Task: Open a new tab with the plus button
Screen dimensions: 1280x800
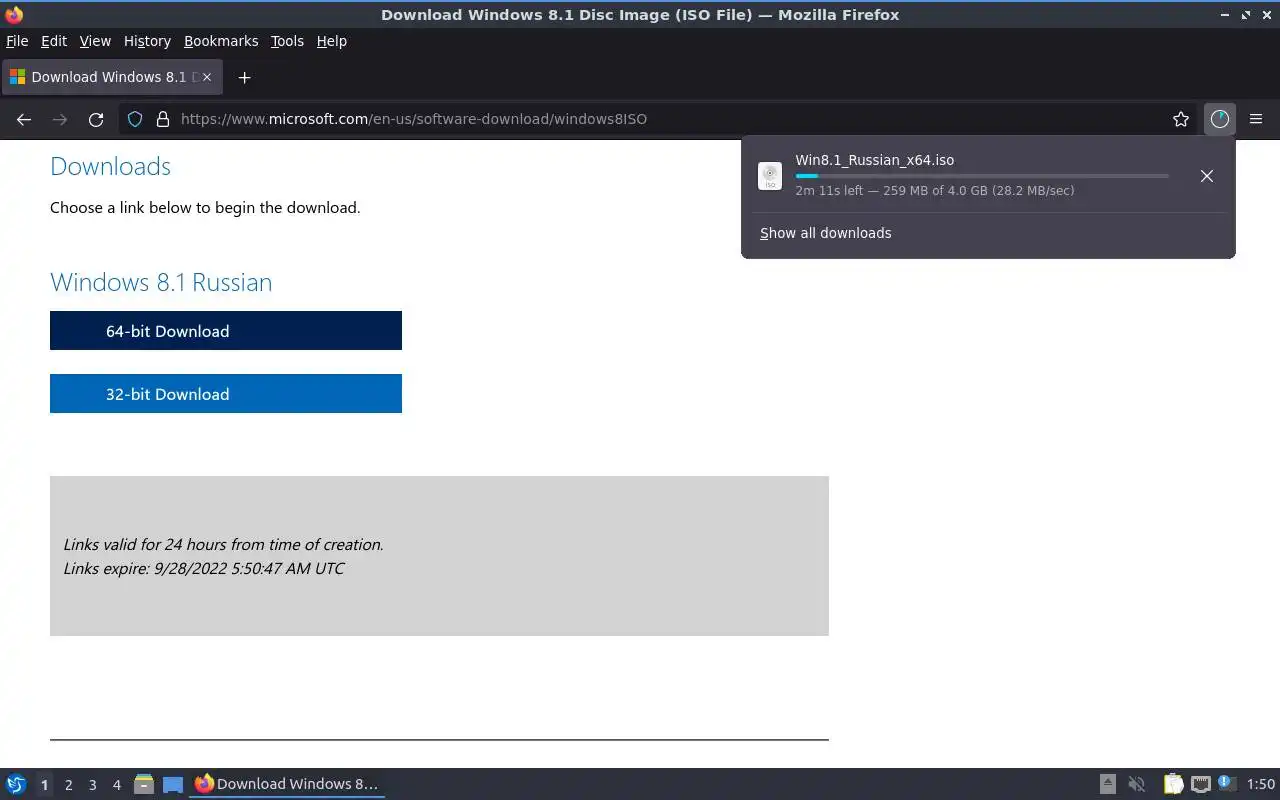Action: click(244, 77)
